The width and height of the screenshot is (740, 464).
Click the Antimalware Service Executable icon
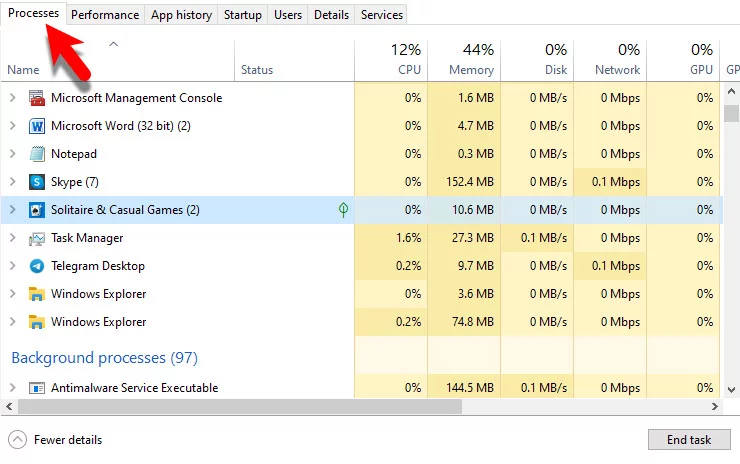[37, 388]
